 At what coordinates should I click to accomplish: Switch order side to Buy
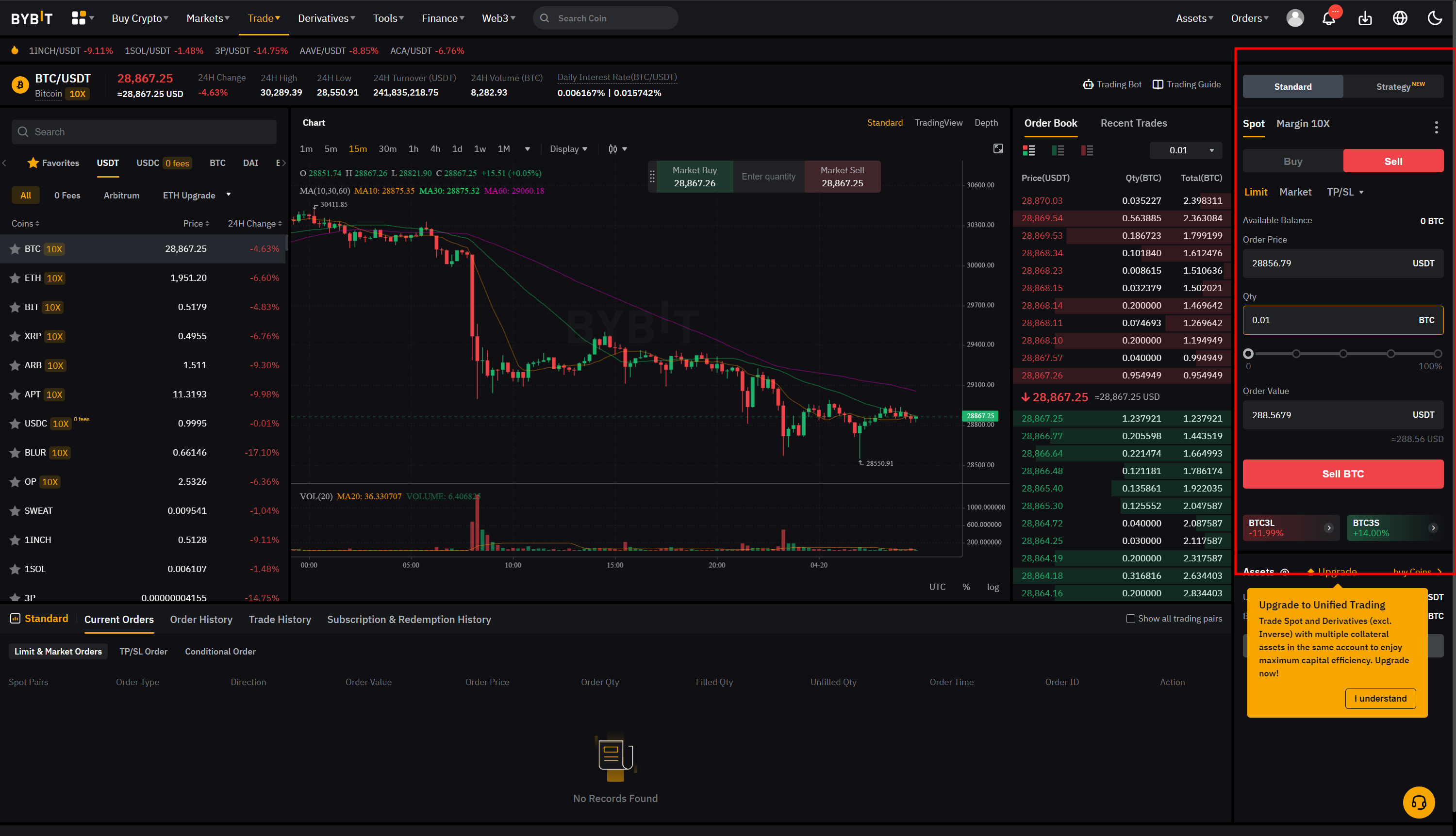1292,162
